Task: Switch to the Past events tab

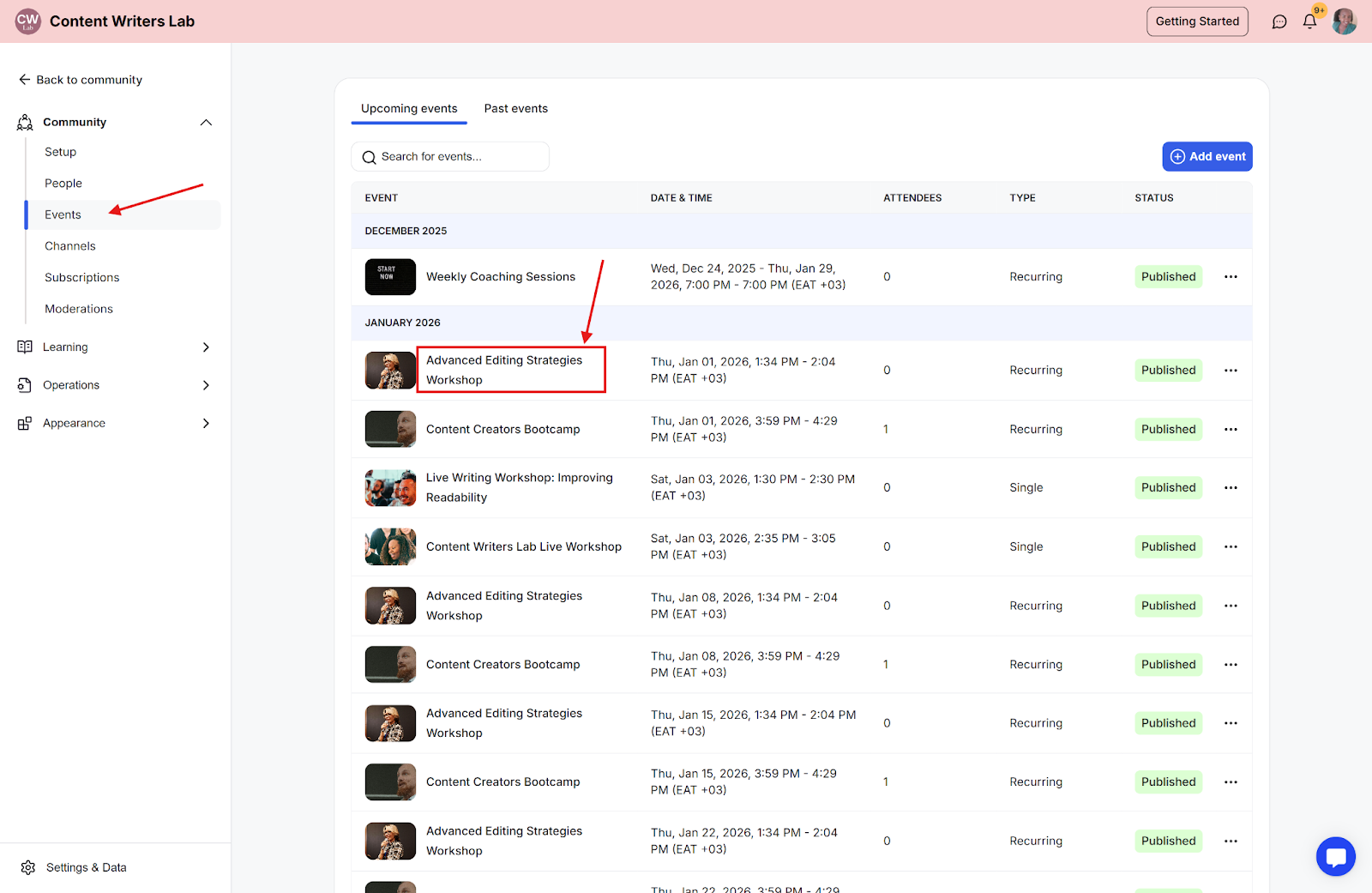Action: click(x=515, y=109)
